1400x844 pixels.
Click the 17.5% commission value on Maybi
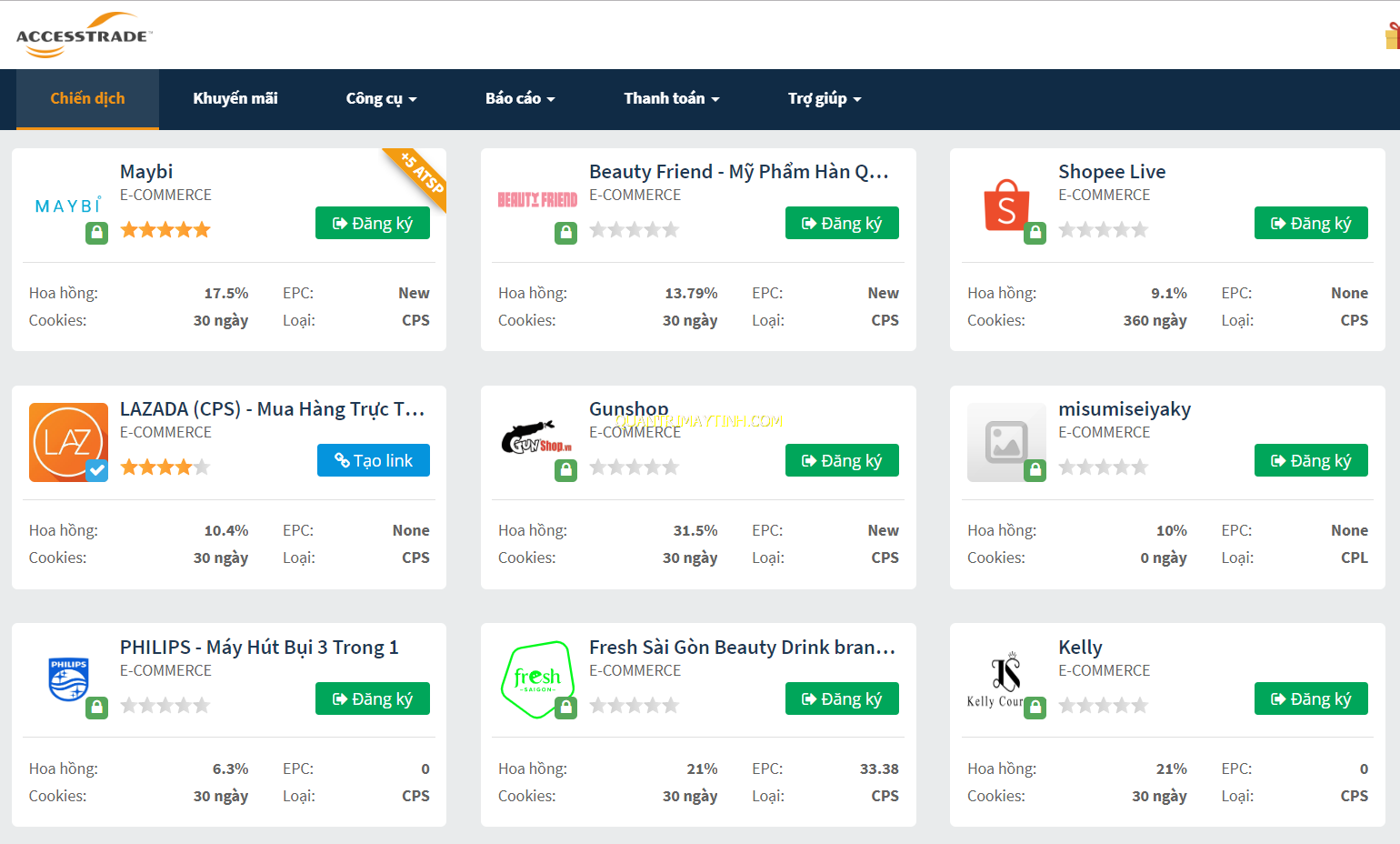(x=225, y=293)
